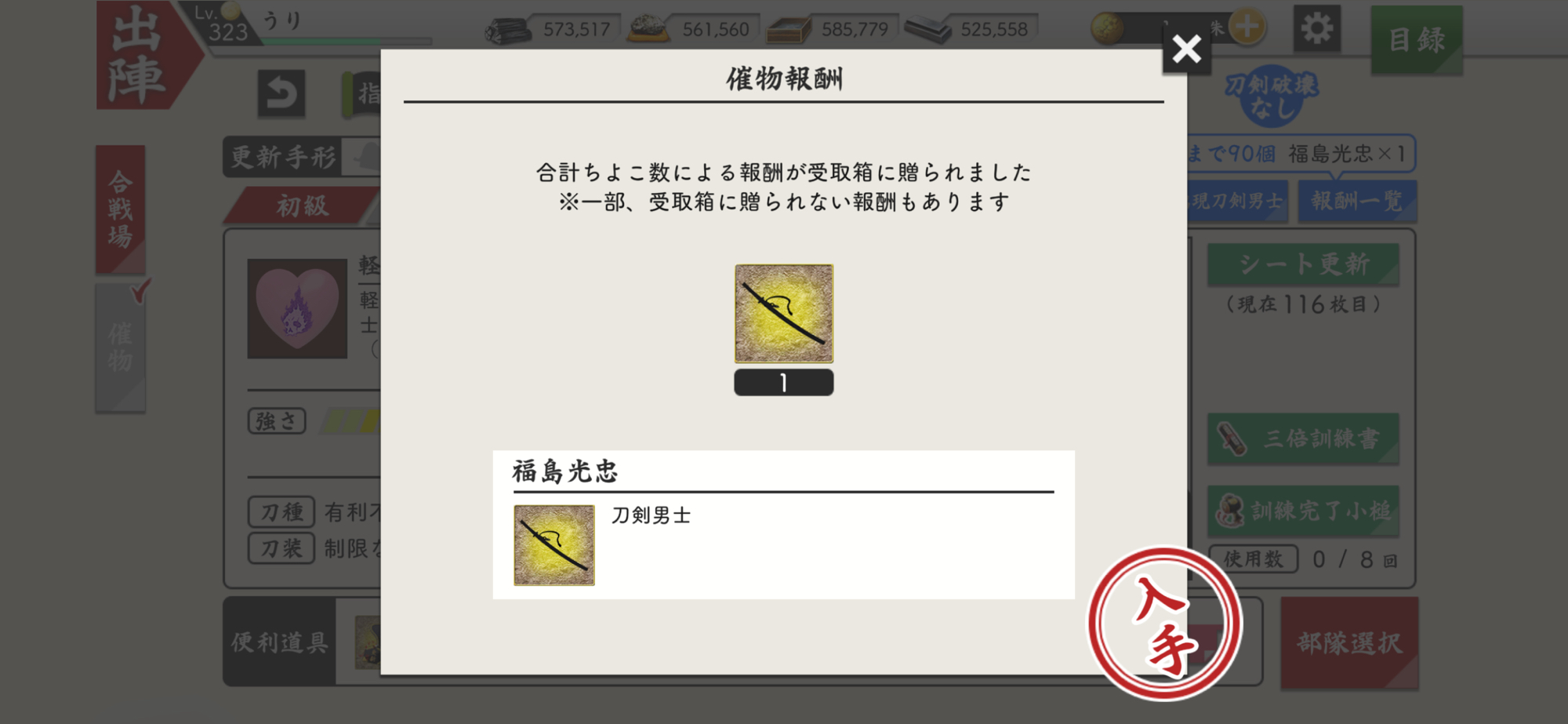Use the 三倍訓練書 item

(1303, 438)
